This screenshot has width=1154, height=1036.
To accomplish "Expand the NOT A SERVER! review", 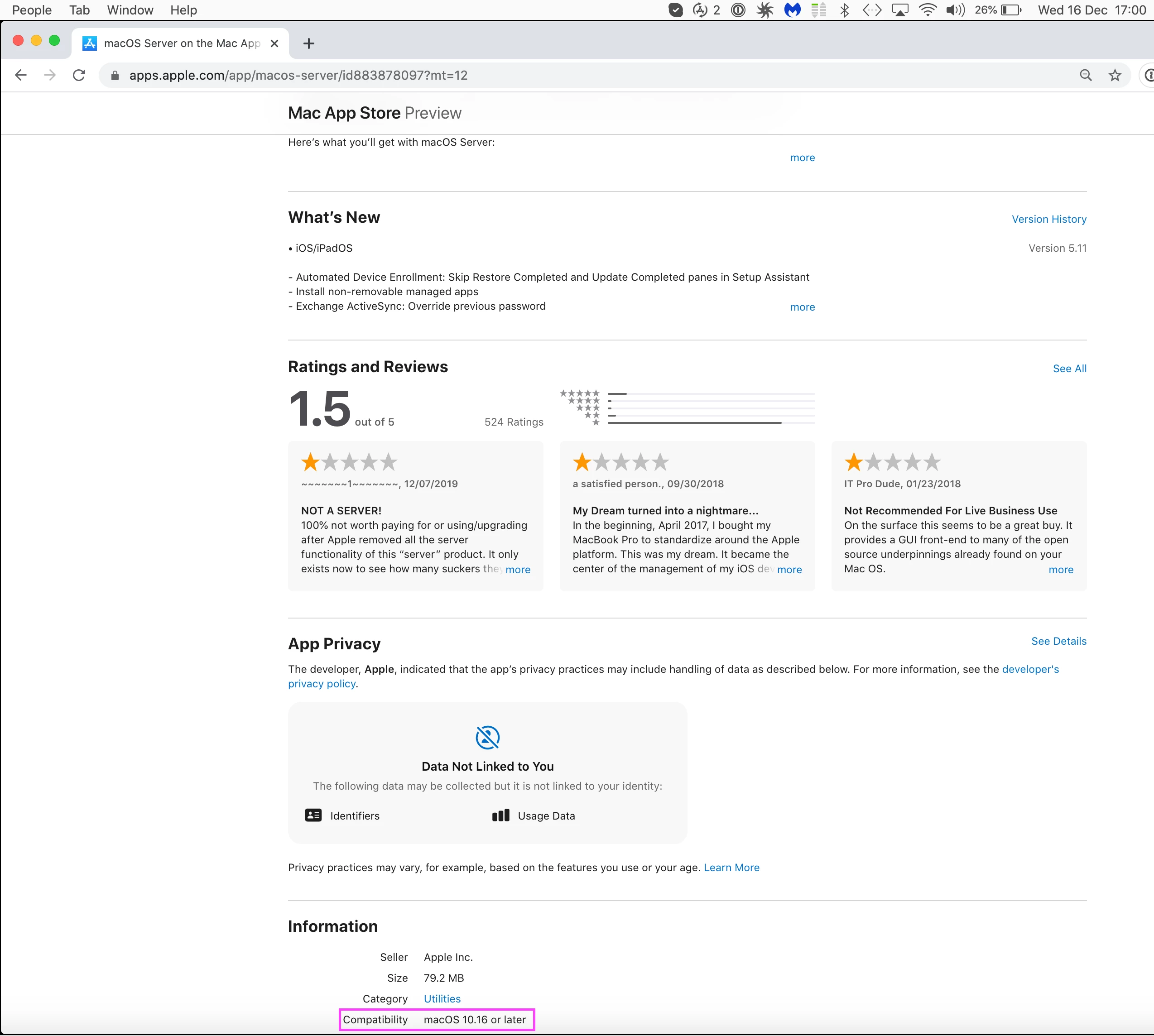I will (x=518, y=570).
